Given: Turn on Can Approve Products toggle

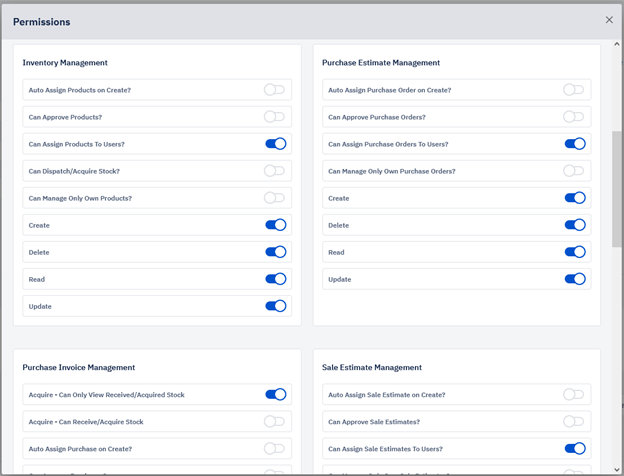Looking at the screenshot, I should (x=274, y=117).
